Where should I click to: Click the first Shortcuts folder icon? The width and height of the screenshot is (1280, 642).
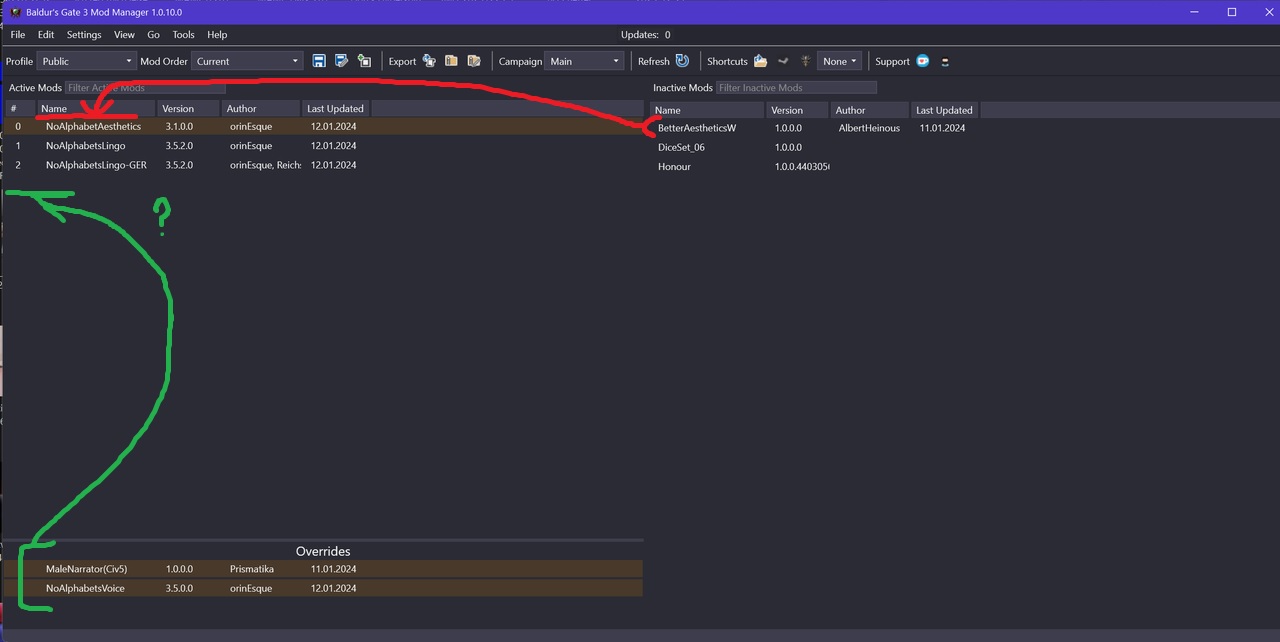point(760,61)
